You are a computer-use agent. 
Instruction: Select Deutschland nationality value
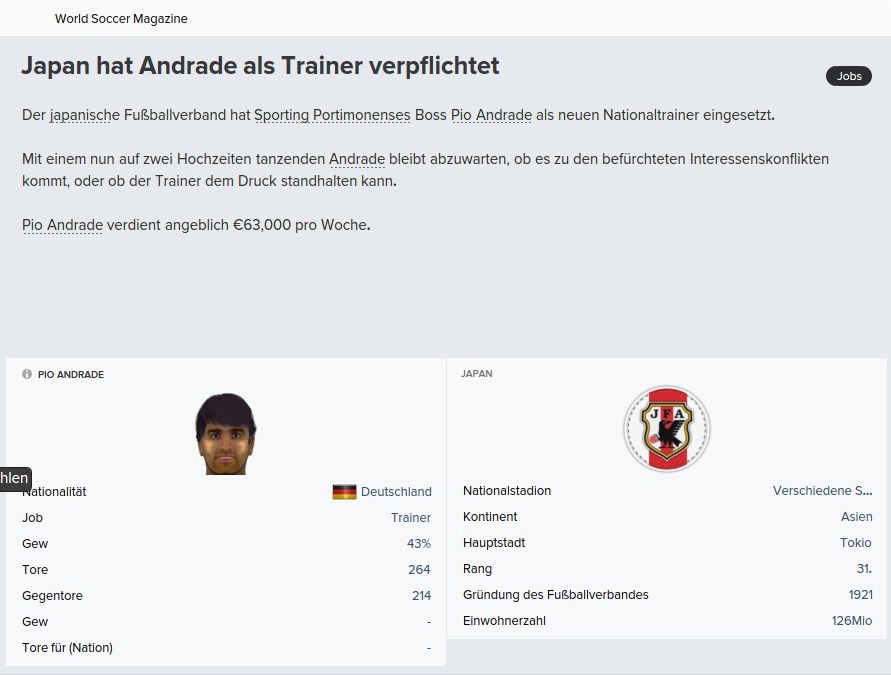396,491
